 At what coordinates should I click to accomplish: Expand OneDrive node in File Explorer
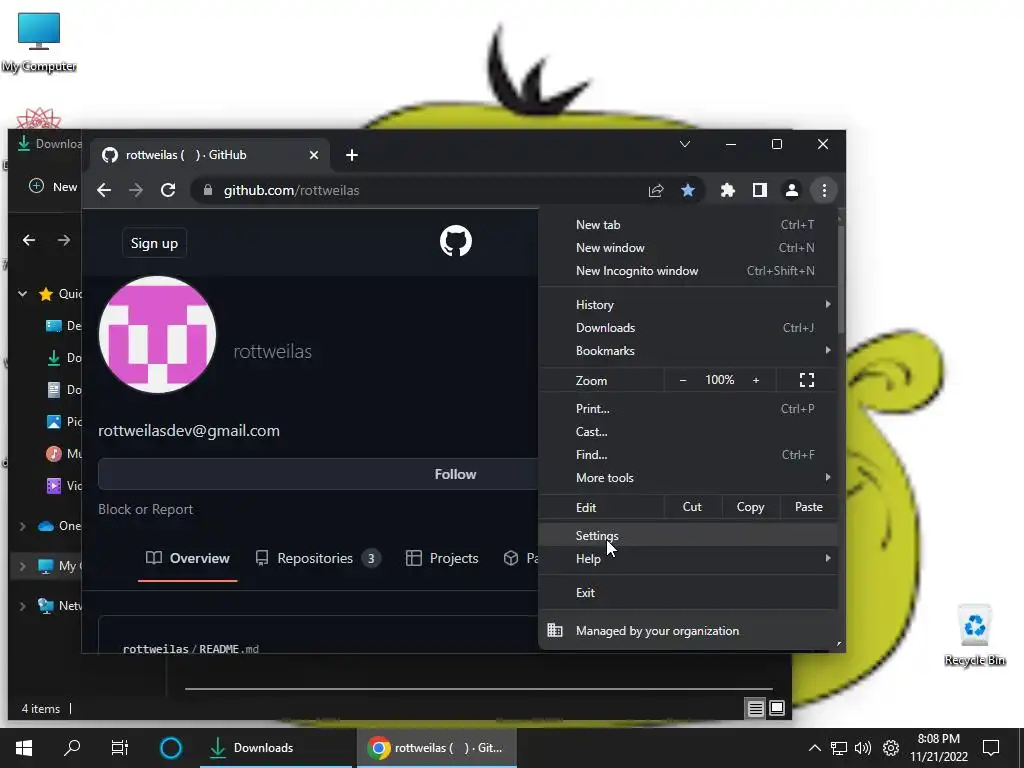(22, 526)
